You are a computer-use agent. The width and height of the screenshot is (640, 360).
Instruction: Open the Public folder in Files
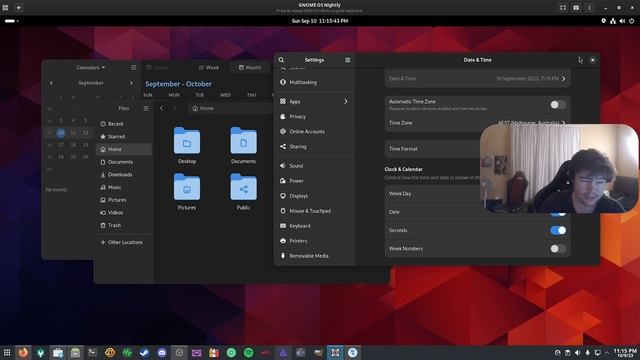pos(244,191)
